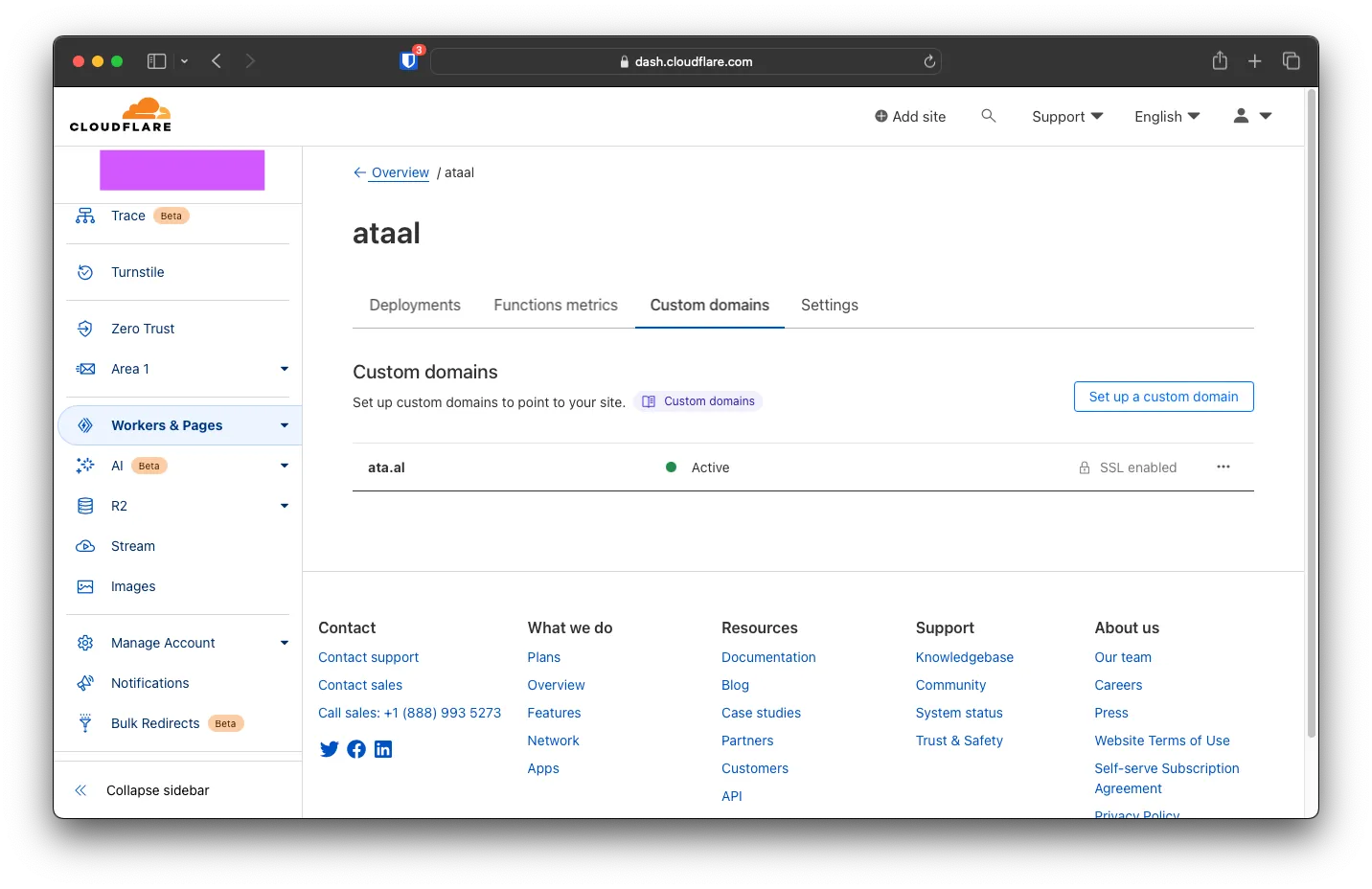
Task: Click the Trace sidebar icon
Action: [85, 216]
